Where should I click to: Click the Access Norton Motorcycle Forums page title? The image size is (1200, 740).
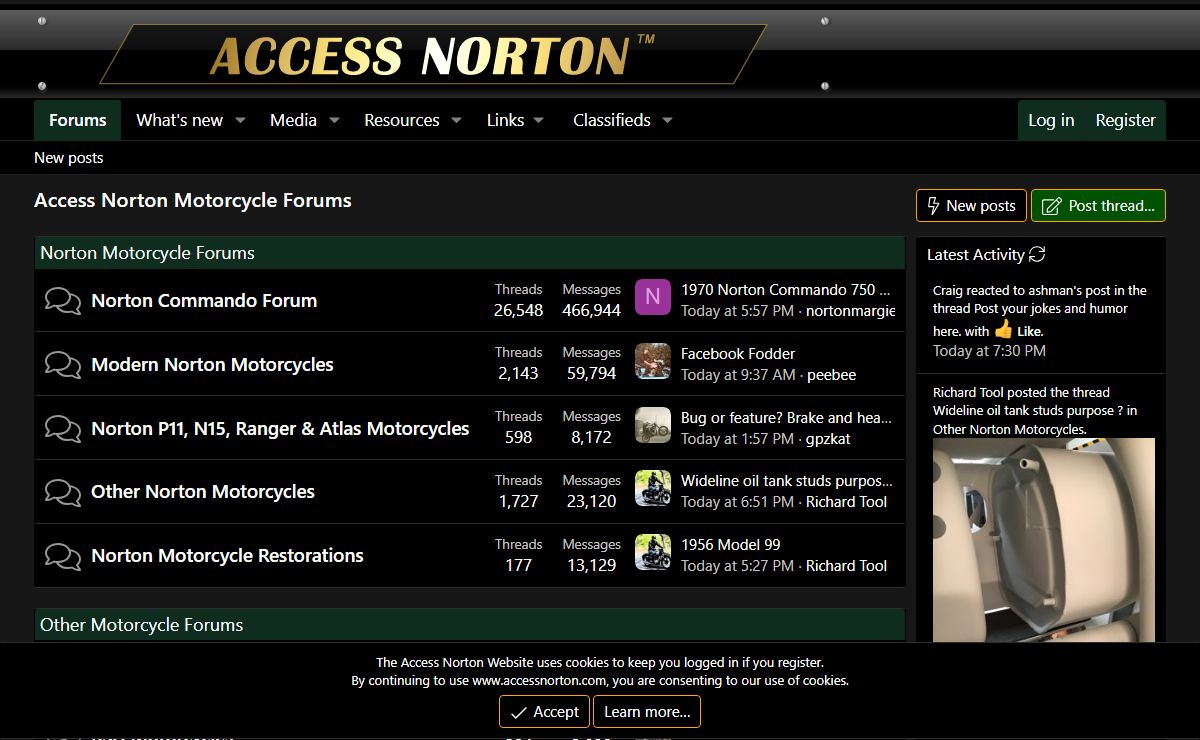click(193, 200)
